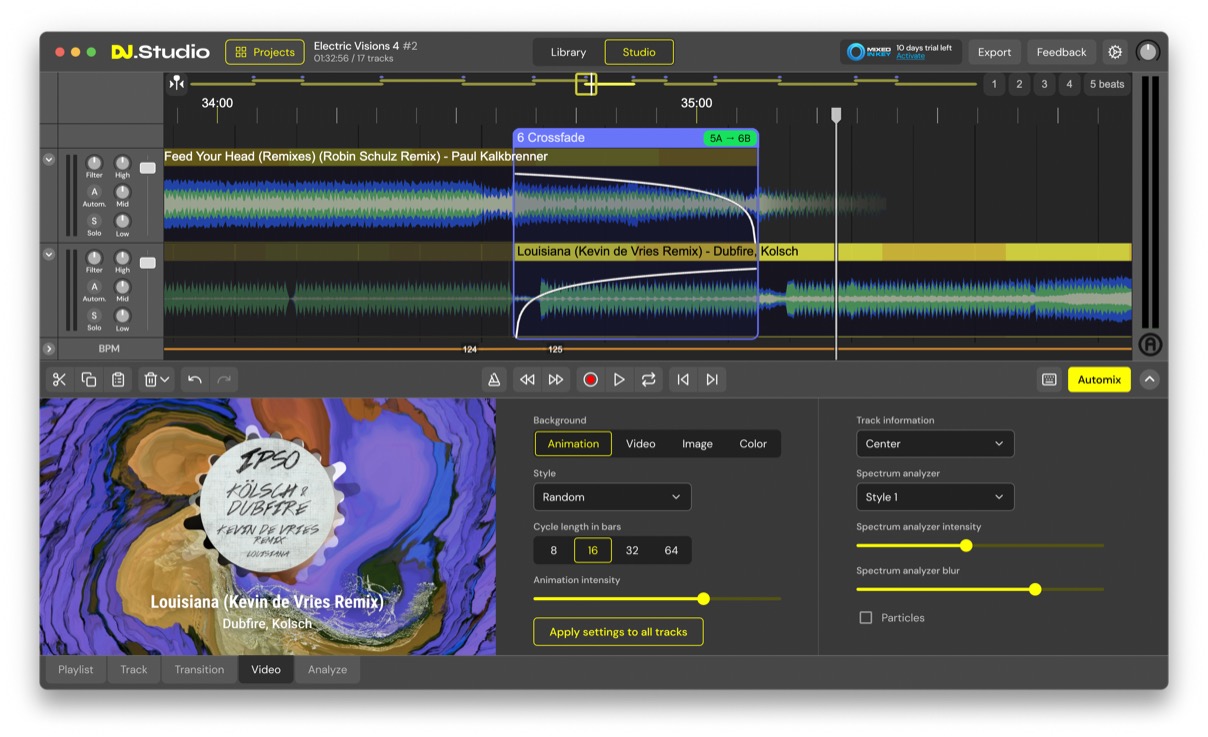Click the Undo arrow icon

(x=197, y=379)
